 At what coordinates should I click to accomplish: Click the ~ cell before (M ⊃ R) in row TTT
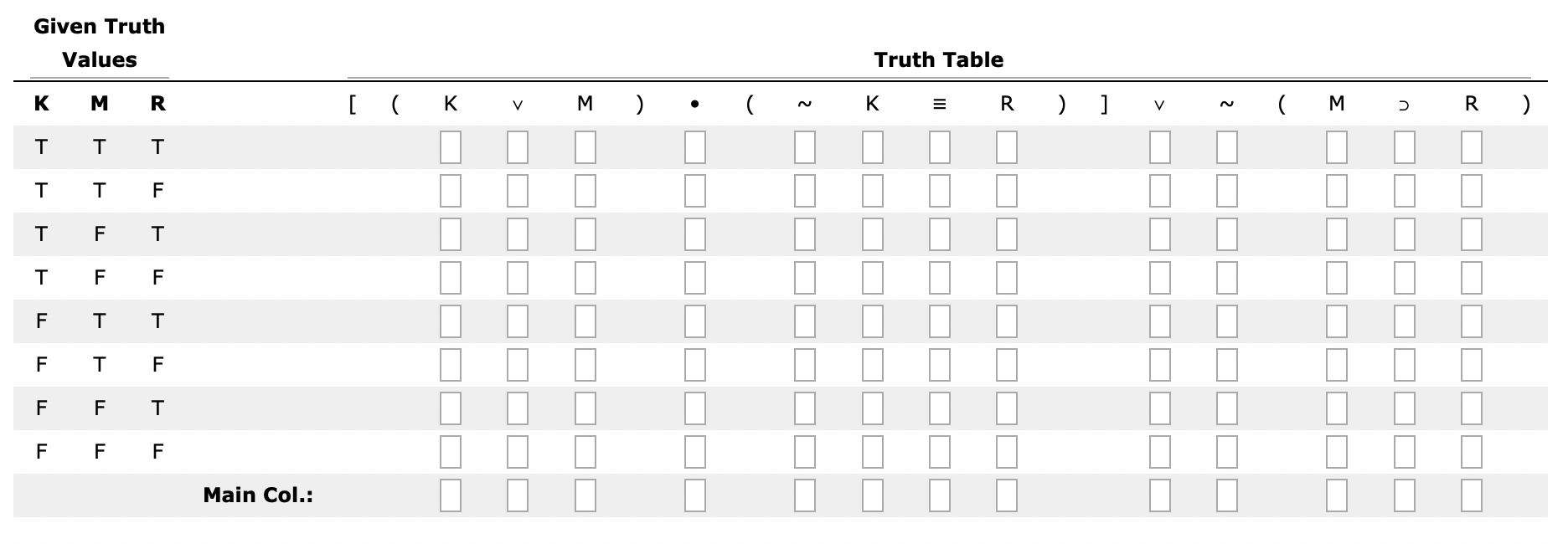[x=1226, y=146]
